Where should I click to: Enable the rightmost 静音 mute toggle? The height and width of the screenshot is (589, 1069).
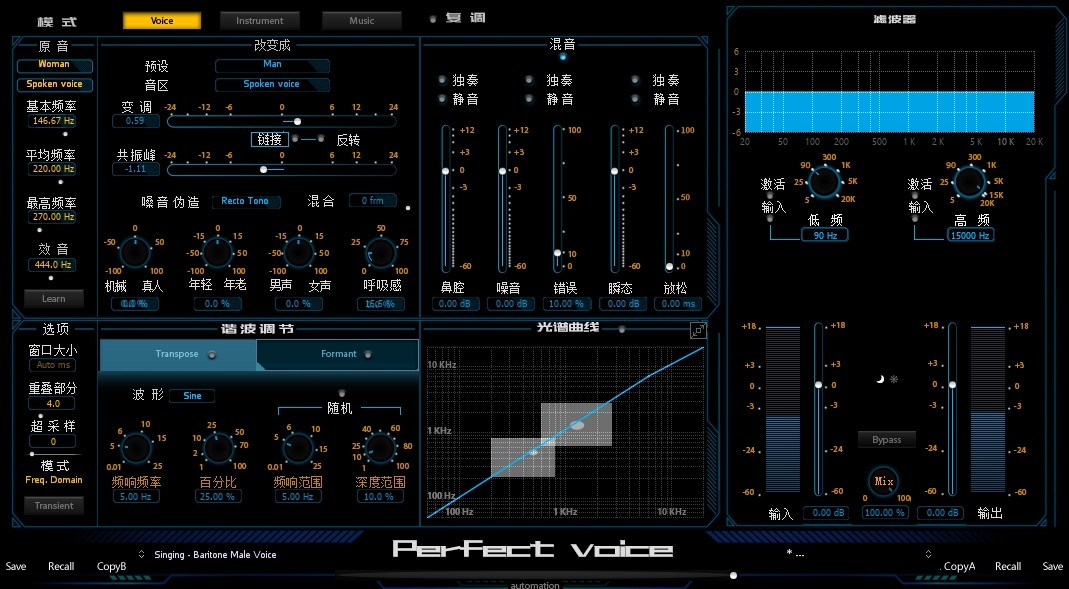pyautogui.click(x=635, y=99)
